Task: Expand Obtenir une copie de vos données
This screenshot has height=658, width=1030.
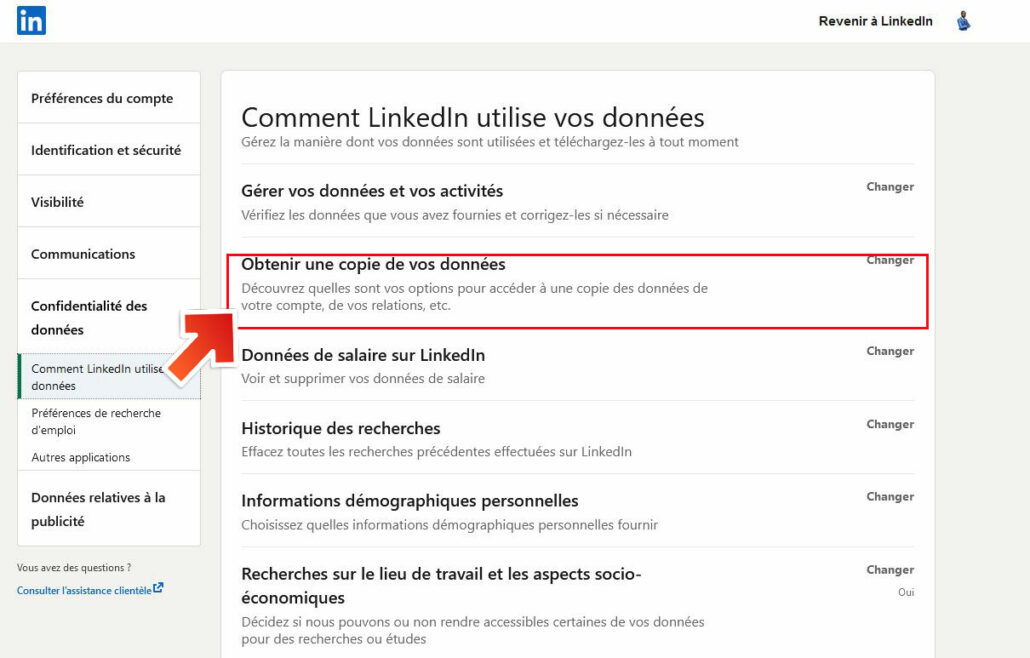Action: coord(373,264)
